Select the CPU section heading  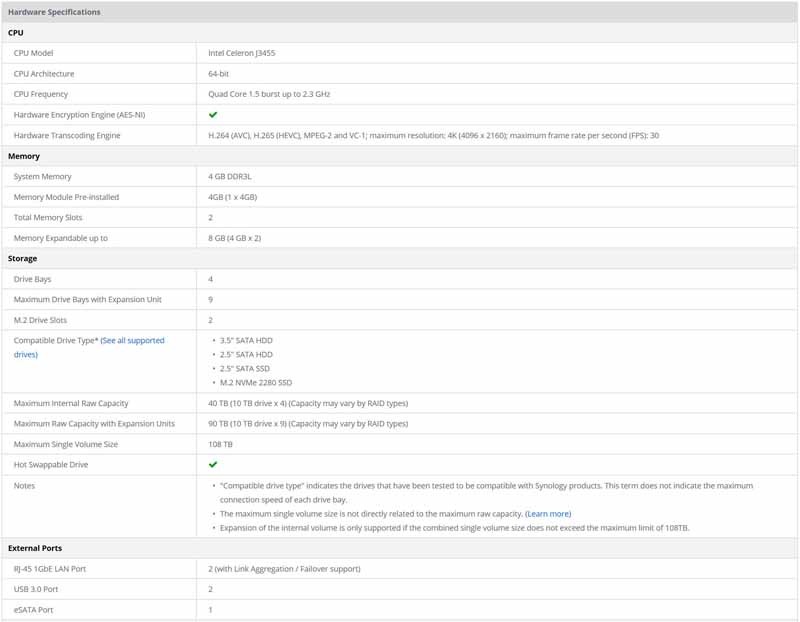[x=16, y=33]
